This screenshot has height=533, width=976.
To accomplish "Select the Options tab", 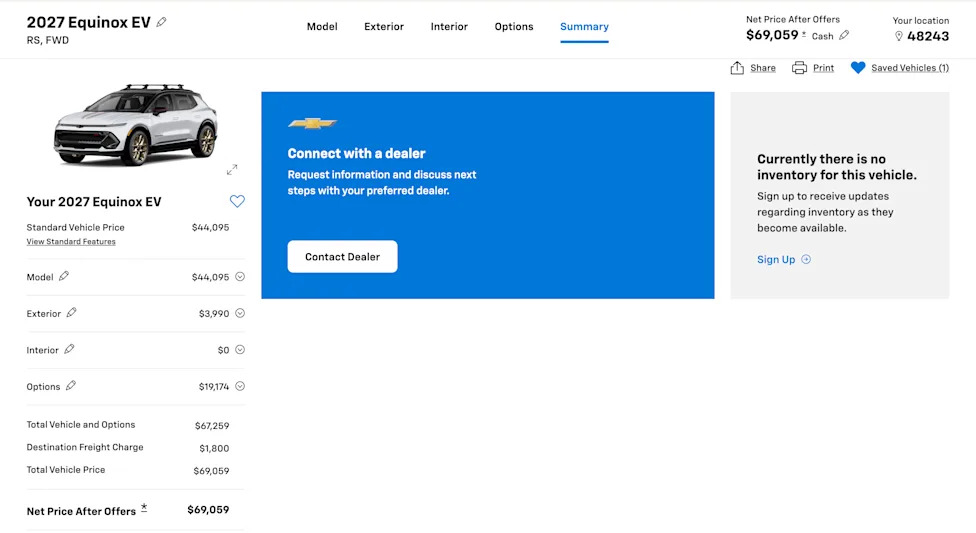I will click(514, 27).
